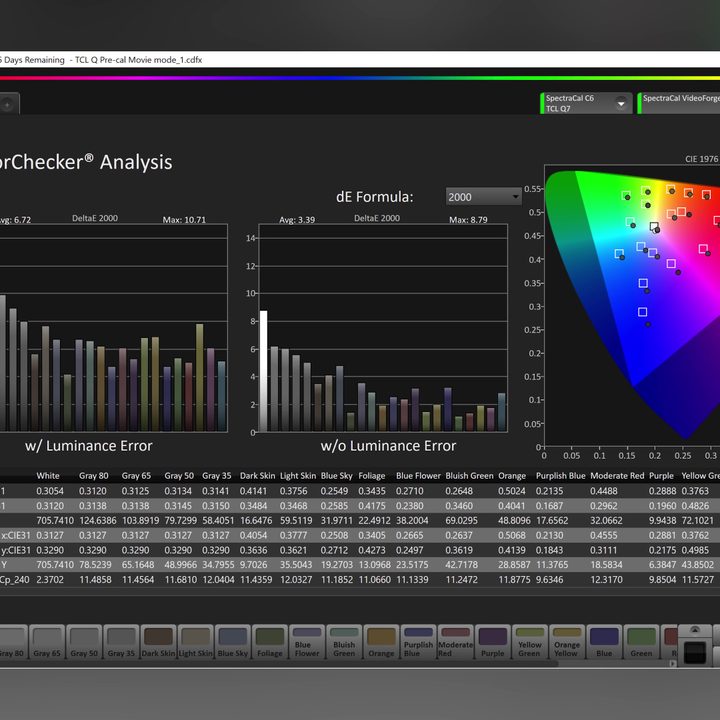
Task: Click the Orange column header in the table
Action: (x=512, y=476)
